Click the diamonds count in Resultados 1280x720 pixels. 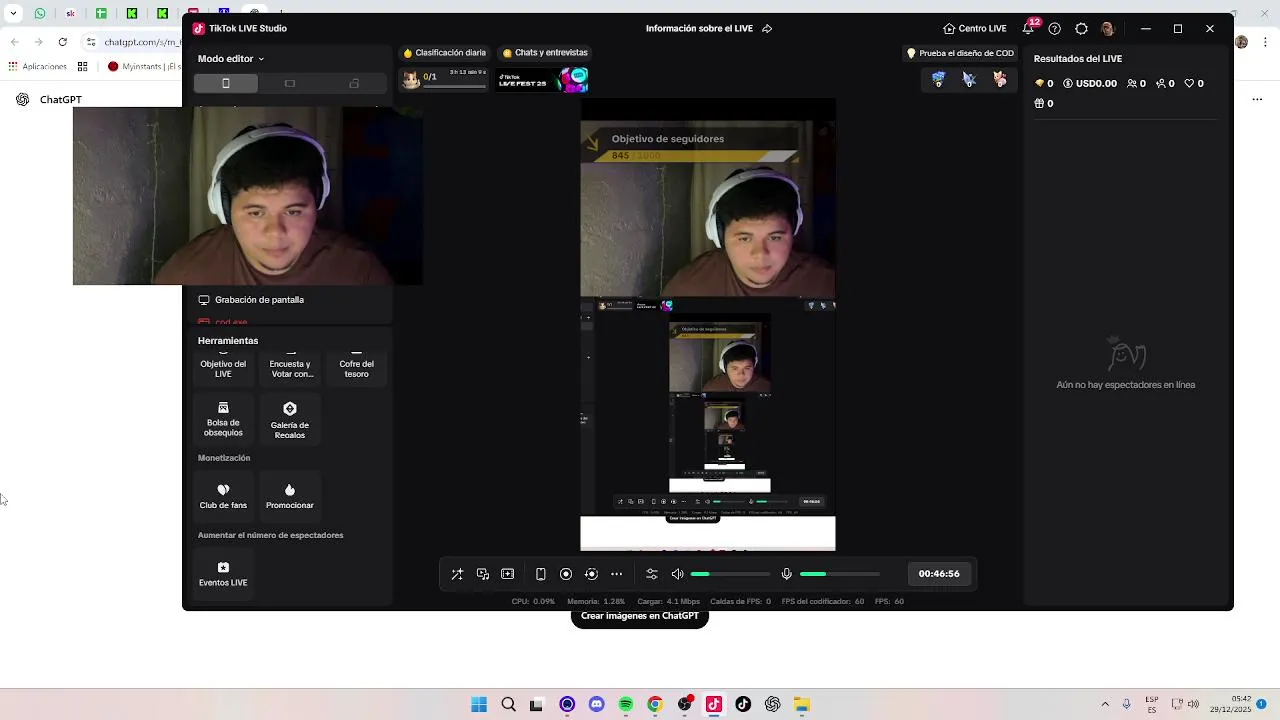pos(1044,84)
